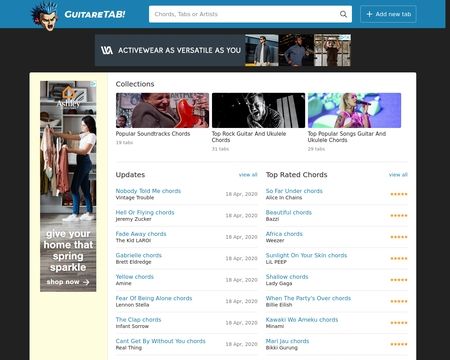Click the search magnifier icon
The width and height of the screenshot is (450, 360).
tap(343, 14)
